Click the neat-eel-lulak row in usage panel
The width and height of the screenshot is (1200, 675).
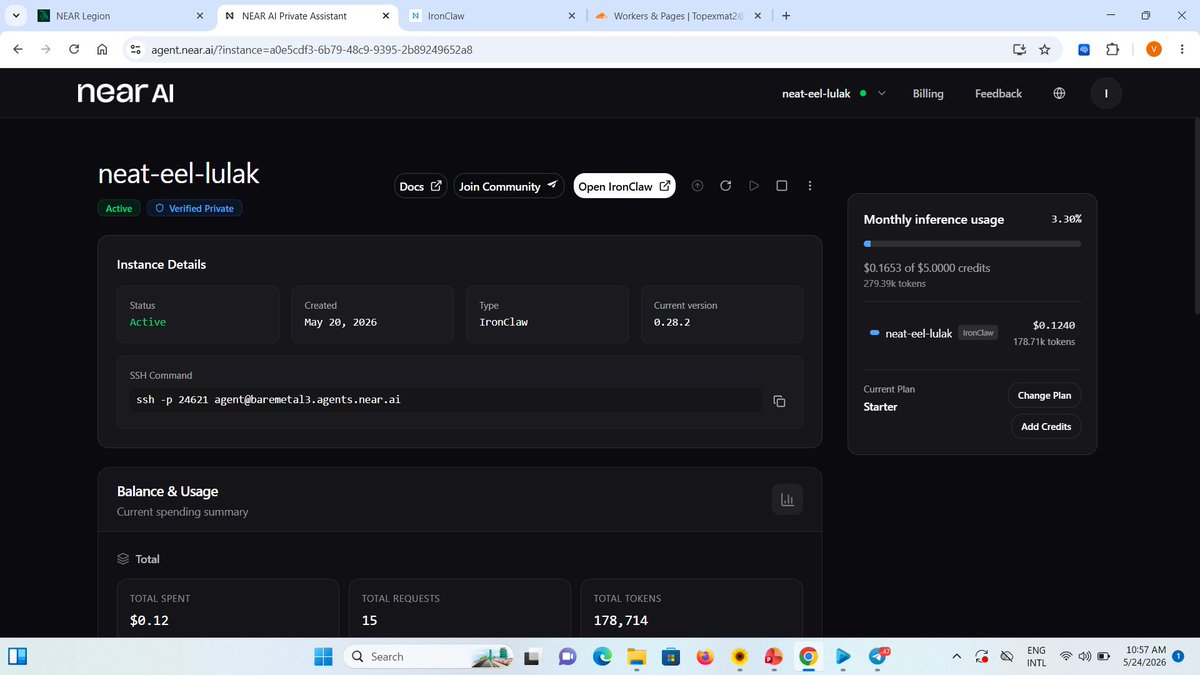pyautogui.click(x=972, y=332)
